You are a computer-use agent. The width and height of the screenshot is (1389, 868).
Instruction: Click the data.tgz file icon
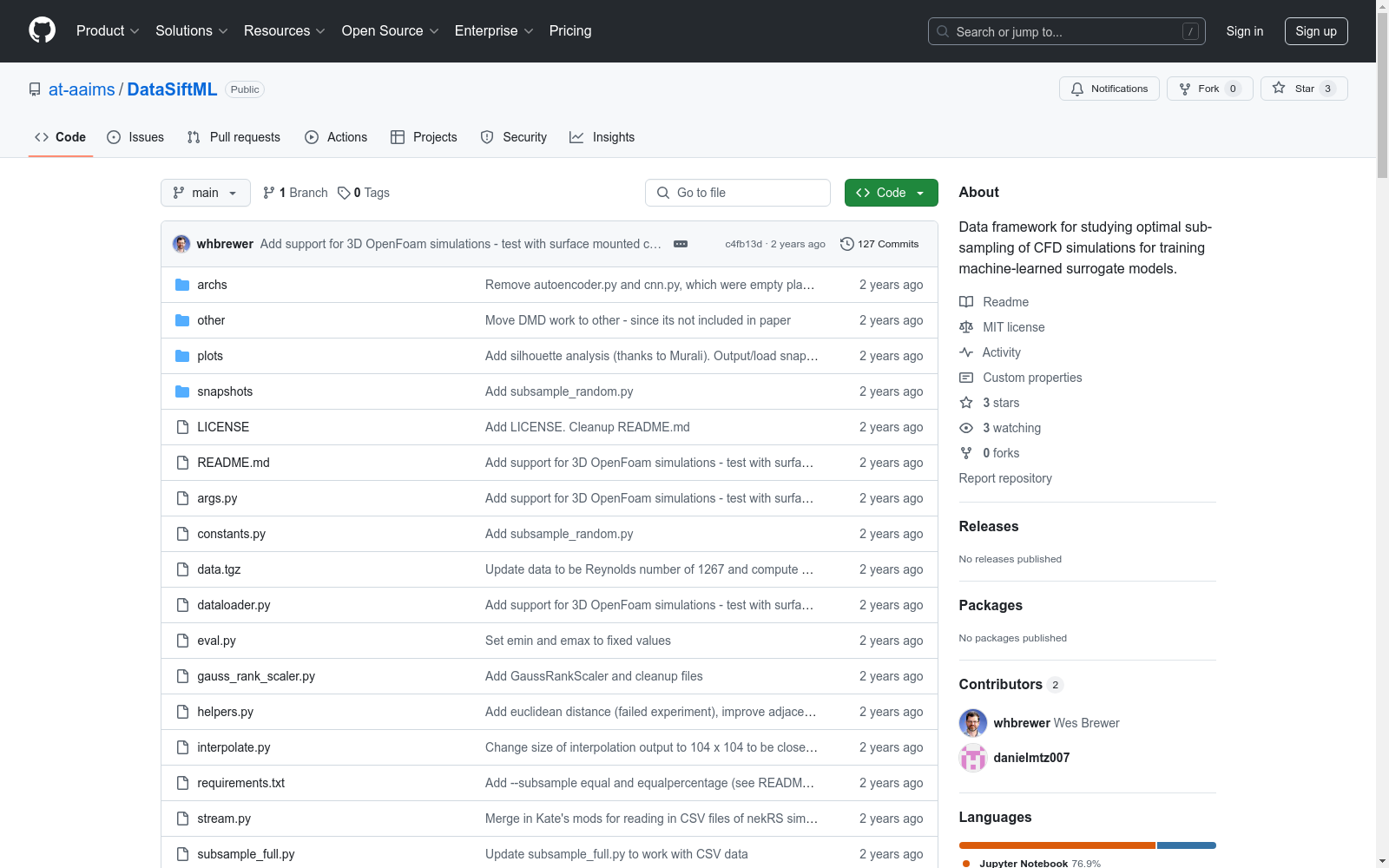(x=182, y=569)
